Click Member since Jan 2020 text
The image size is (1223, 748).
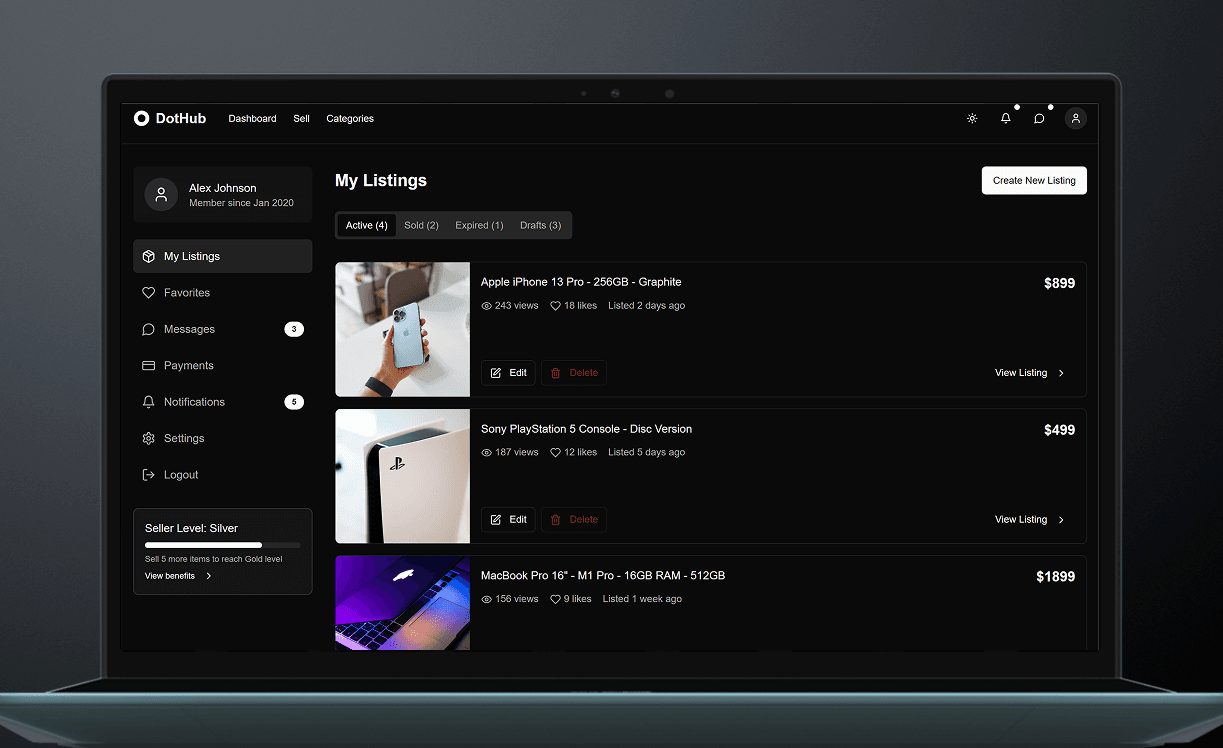tap(241, 203)
